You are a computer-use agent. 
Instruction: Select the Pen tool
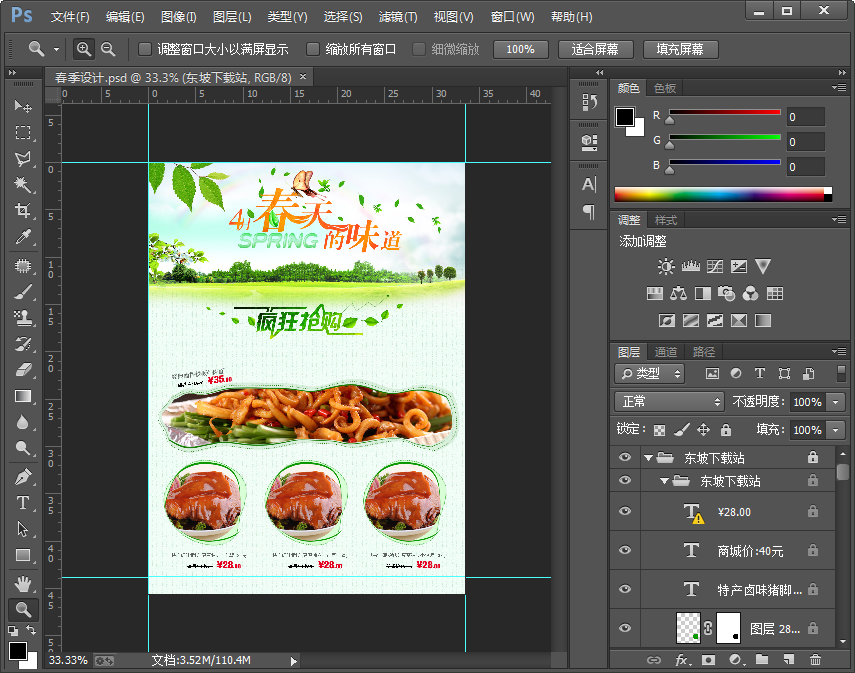click(x=22, y=477)
